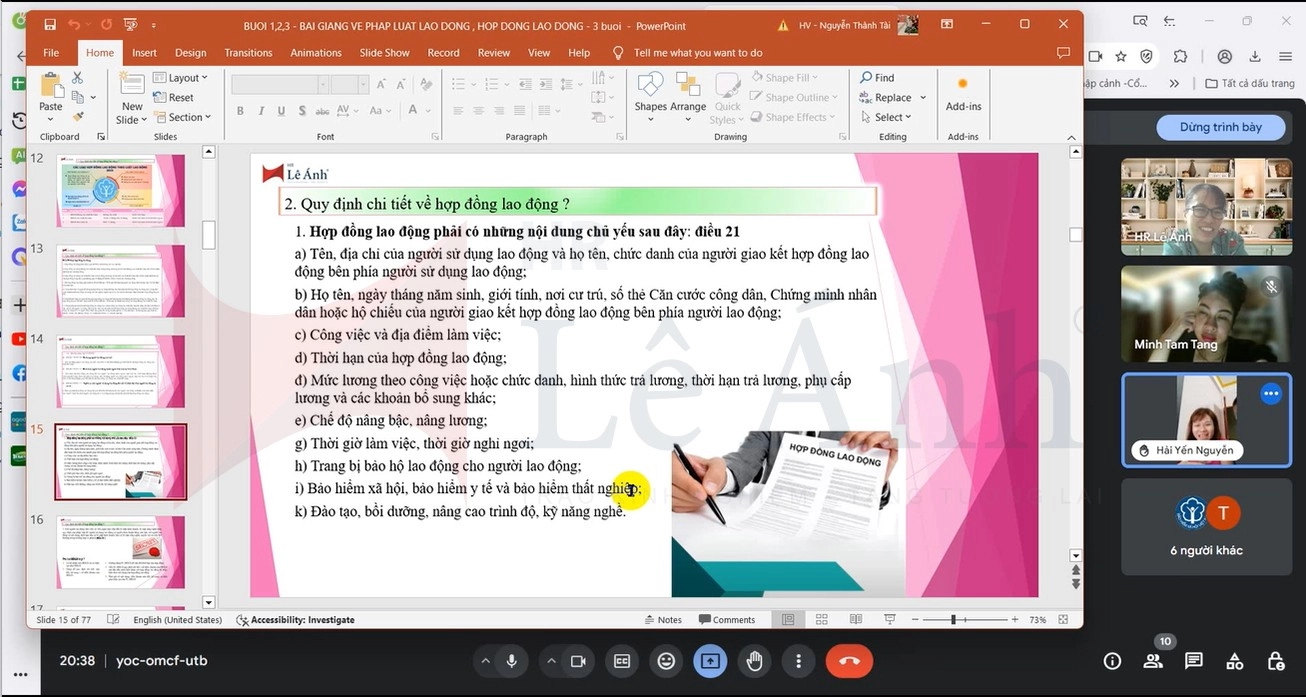This screenshot has width=1306, height=697.
Task: Open the Slide Show tab
Action: pos(384,53)
